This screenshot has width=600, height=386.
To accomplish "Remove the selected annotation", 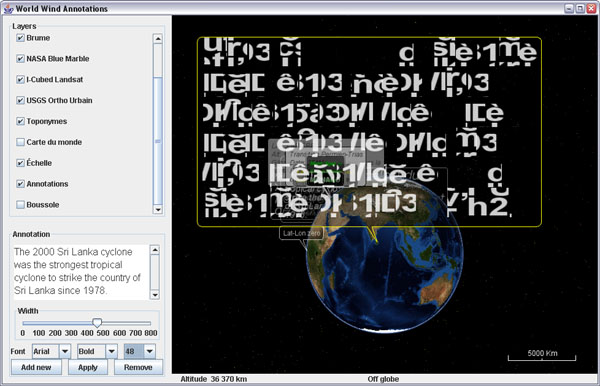I will 138,367.
